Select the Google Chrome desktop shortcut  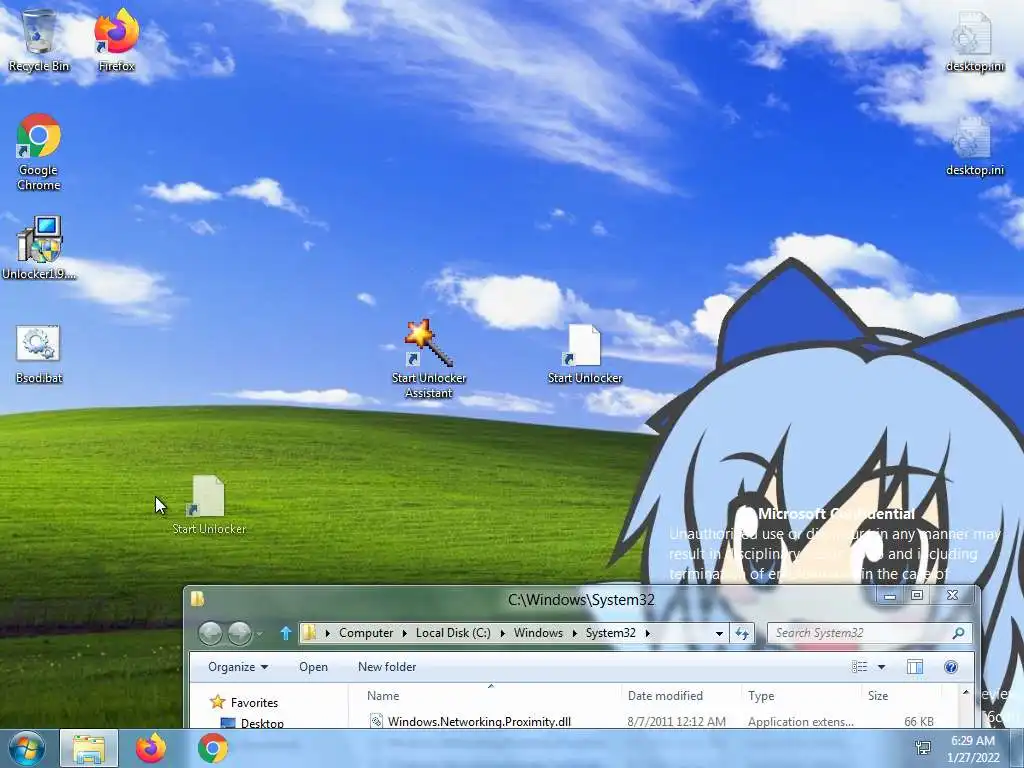coord(39,152)
